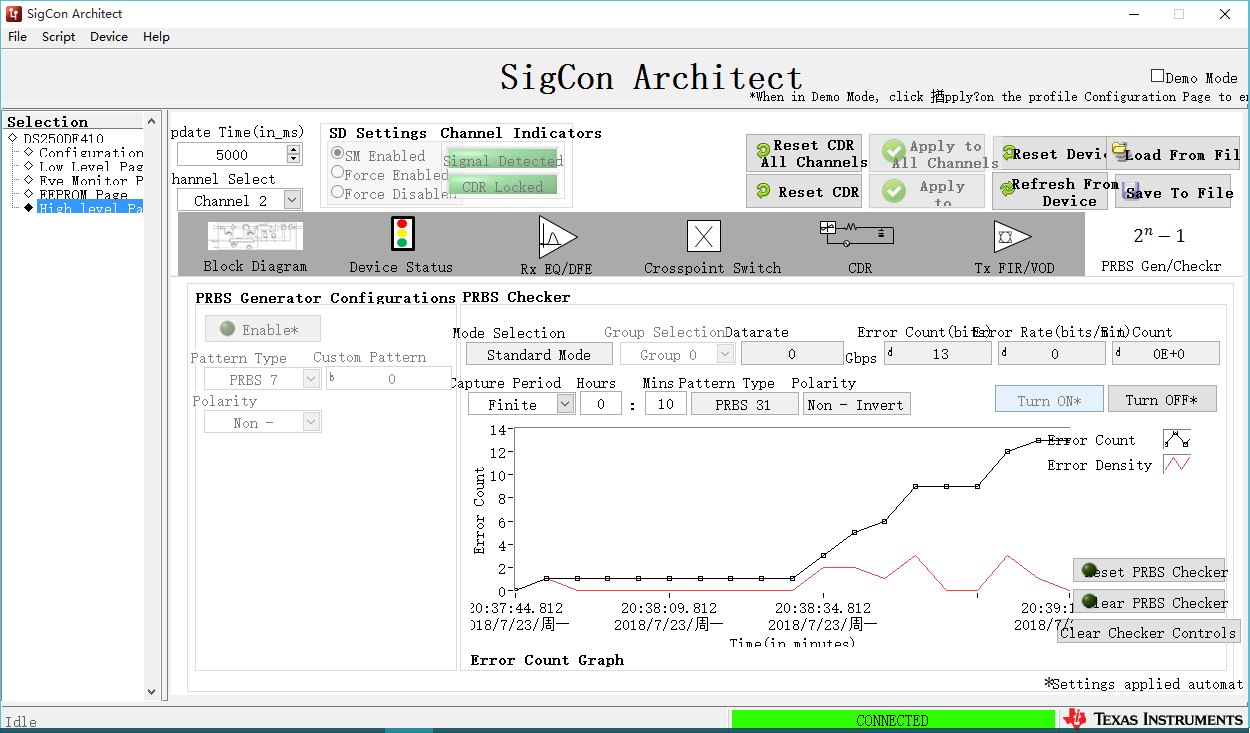This screenshot has height=733, width=1250.
Task: Select the PRBS Gen/Checkr tab
Action: tap(1160, 245)
